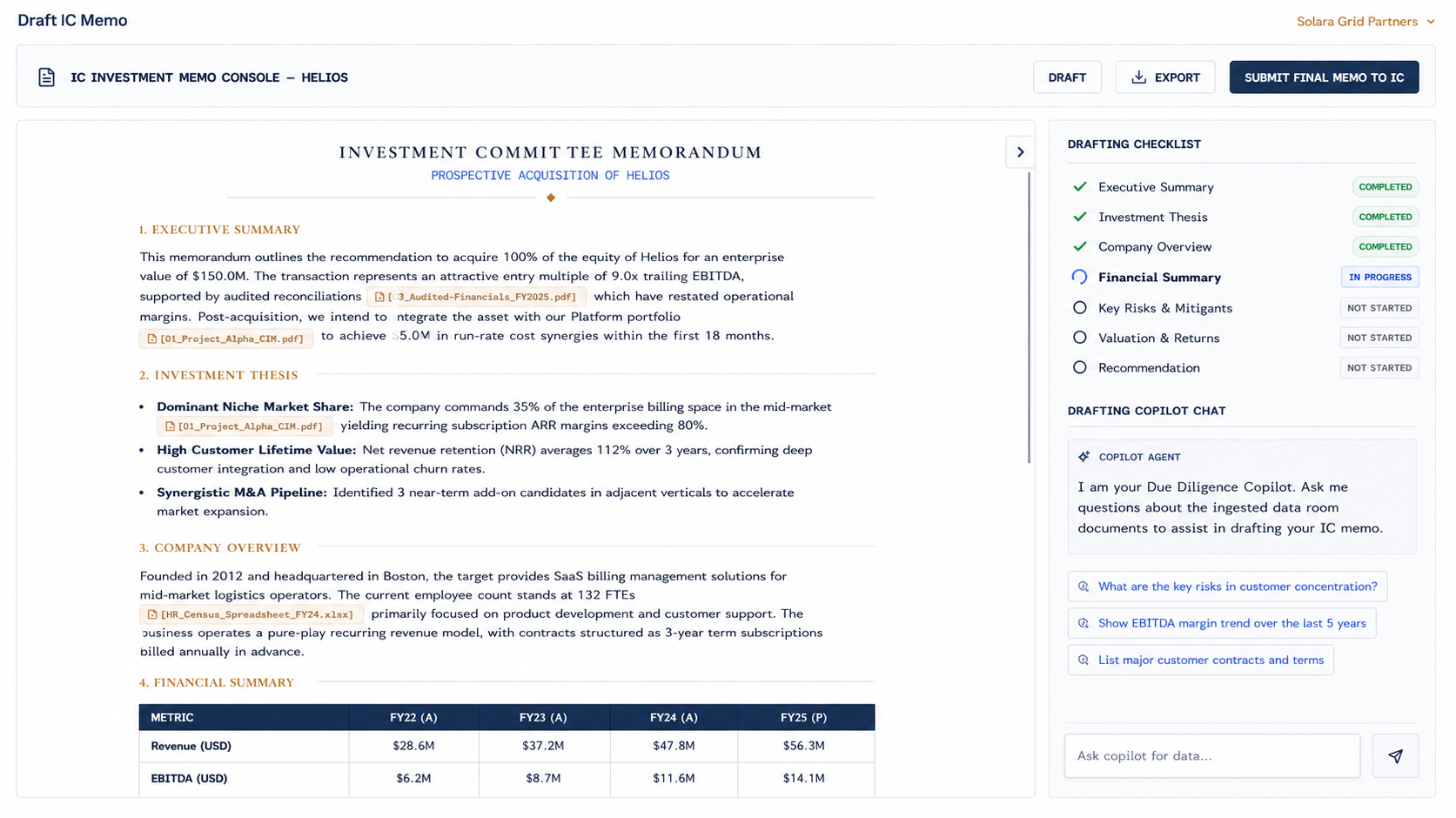
Task: Open Valuation & Returns checklist item
Action: pyautogui.click(x=1159, y=338)
